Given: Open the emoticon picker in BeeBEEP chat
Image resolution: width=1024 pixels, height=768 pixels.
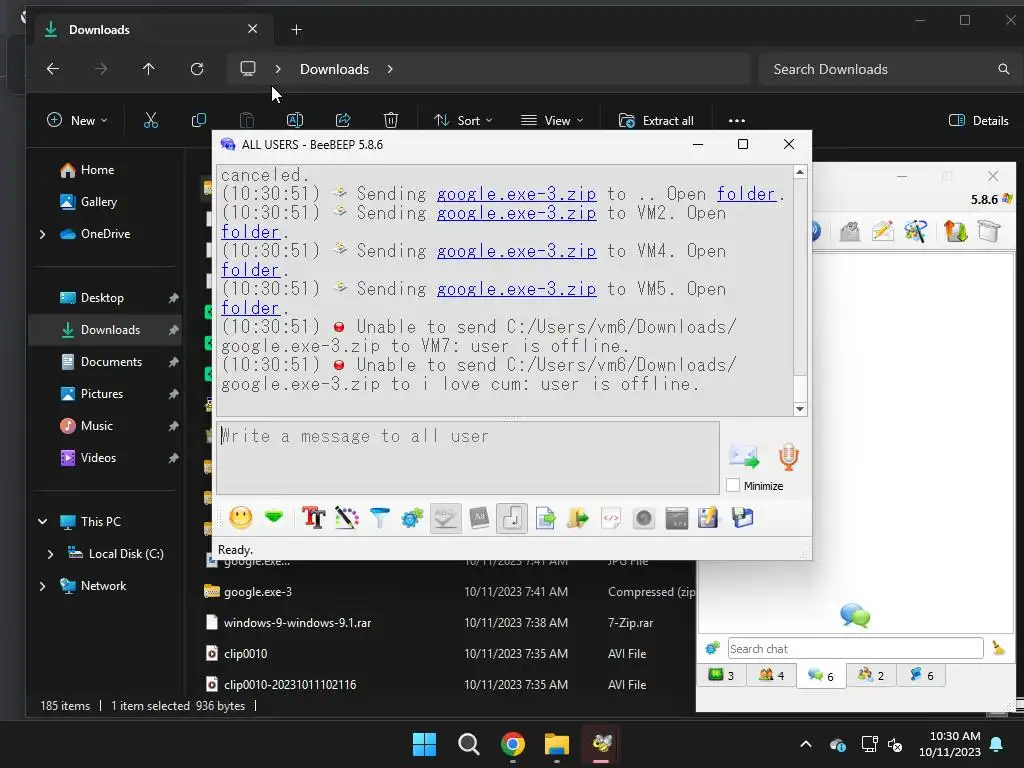Looking at the screenshot, I should pos(240,518).
